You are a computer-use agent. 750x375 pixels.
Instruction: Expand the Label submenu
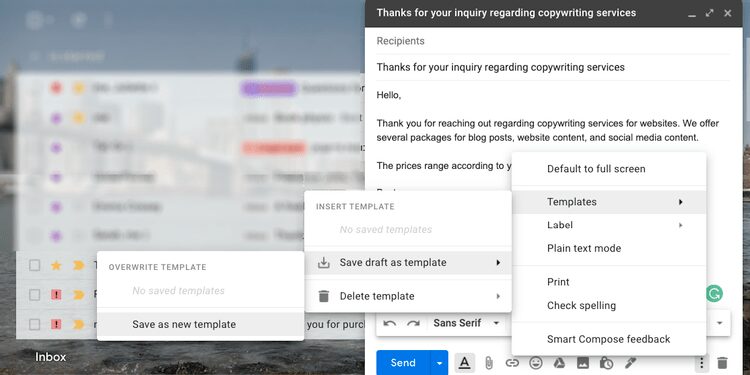[x=608, y=225]
